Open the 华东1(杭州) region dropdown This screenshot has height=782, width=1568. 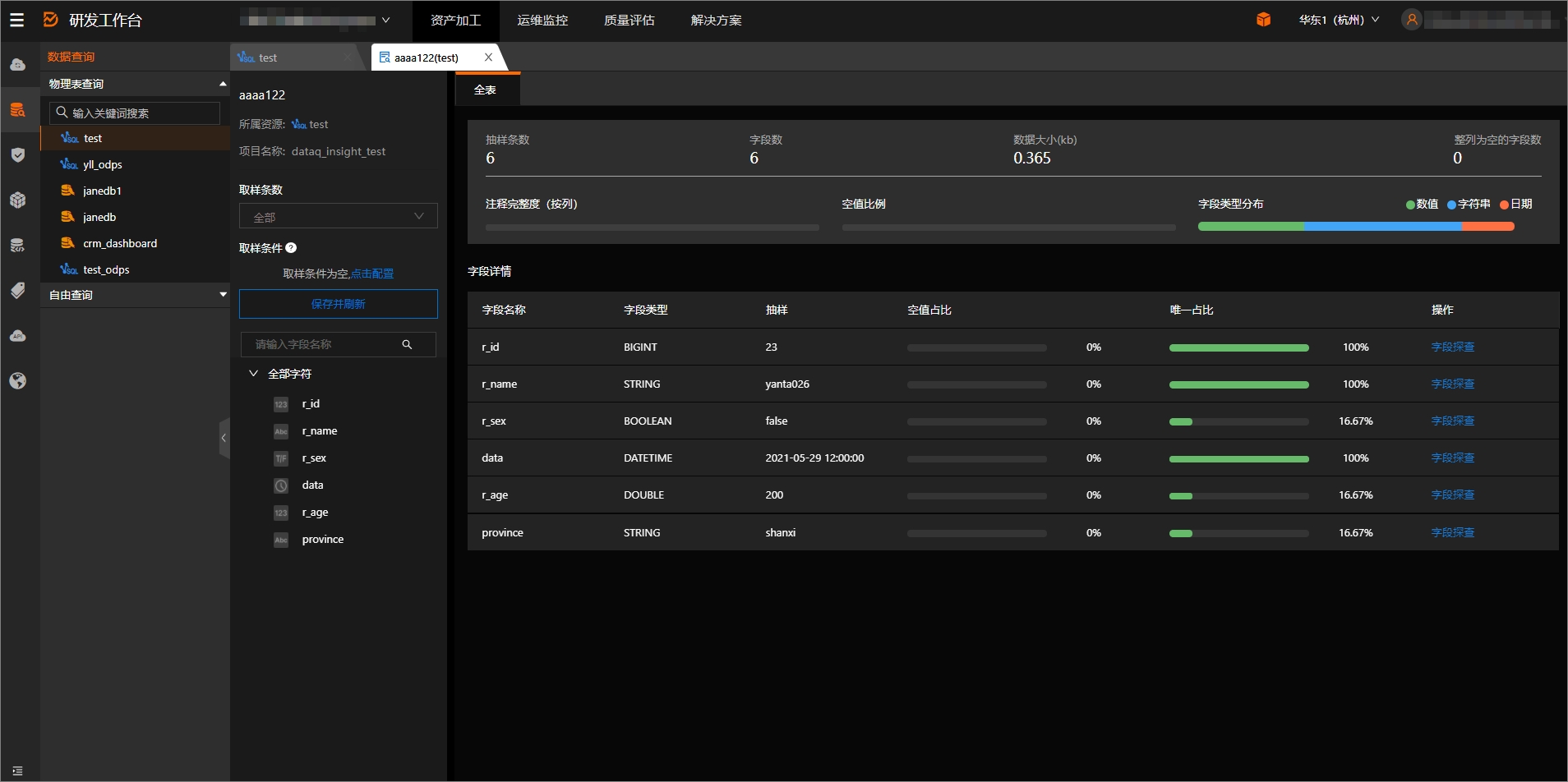[1339, 20]
